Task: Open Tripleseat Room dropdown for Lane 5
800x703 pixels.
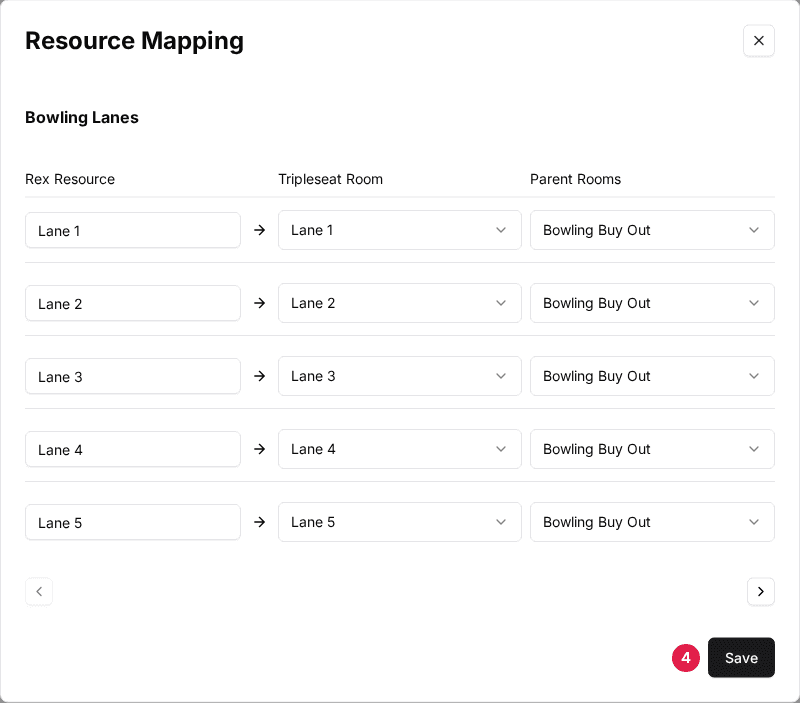Action: [x=399, y=522]
